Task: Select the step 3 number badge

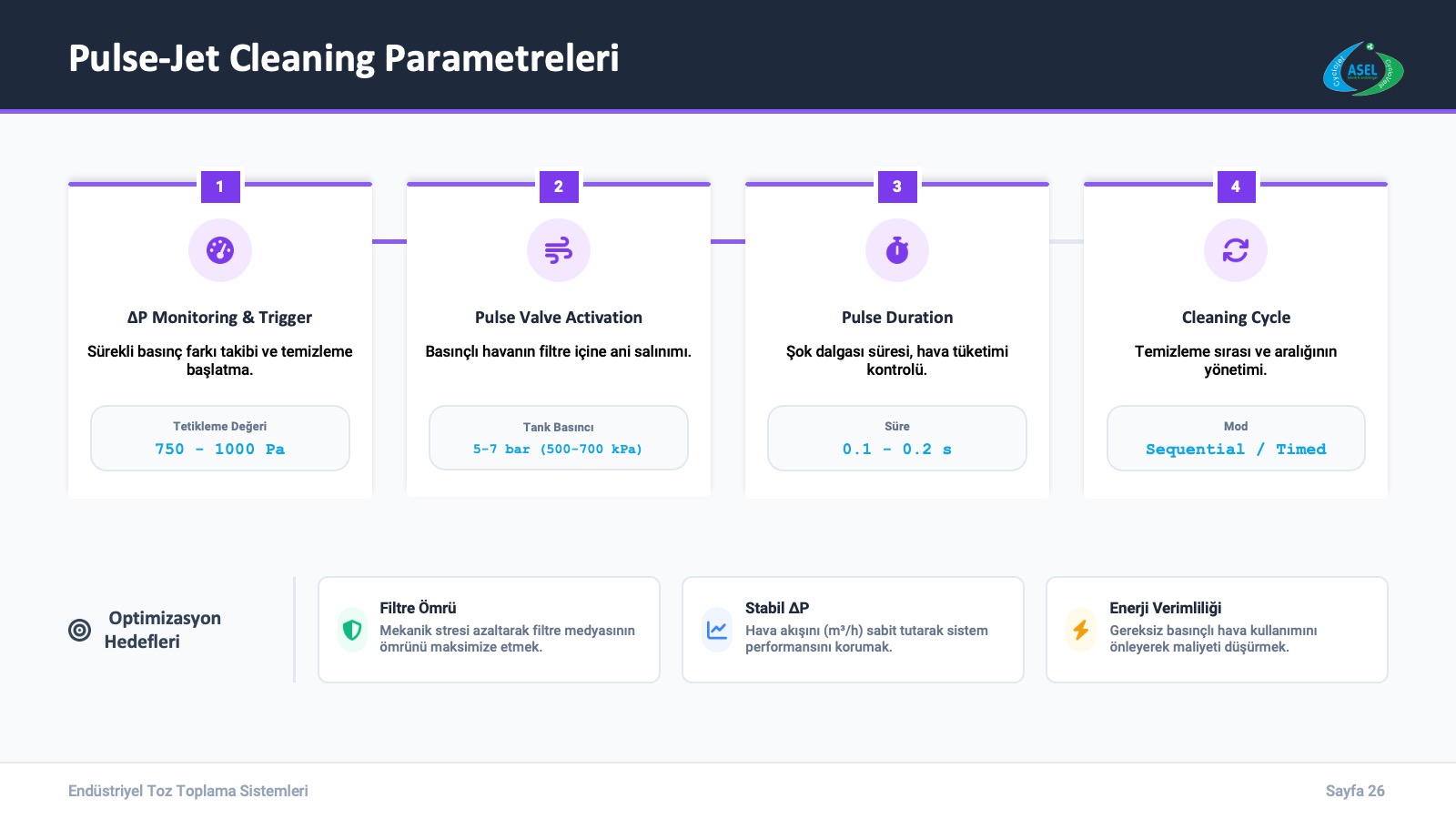Action: [897, 187]
